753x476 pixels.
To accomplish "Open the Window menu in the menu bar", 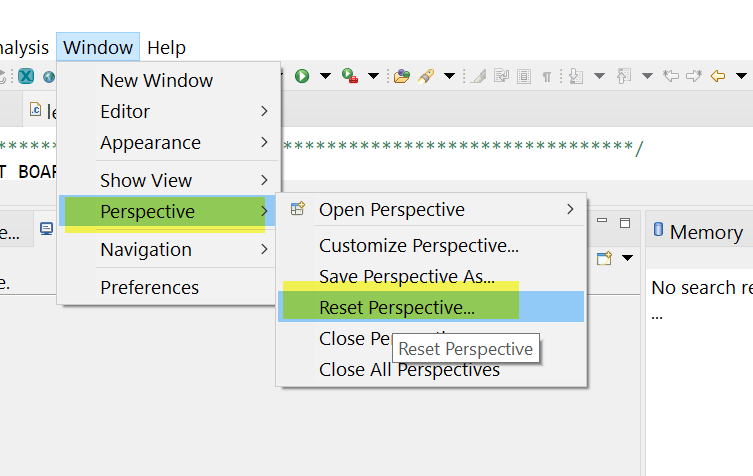I will click(x=98, y=47).
